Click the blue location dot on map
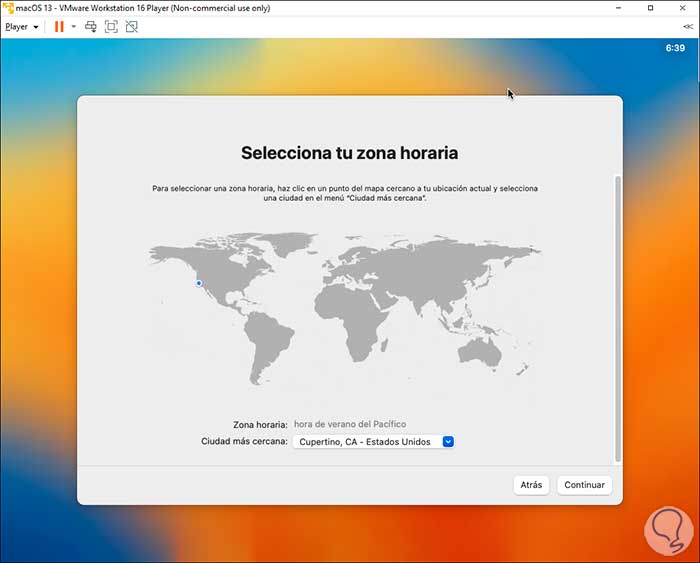Screen dimensions: 700x563 click(199, 283)
